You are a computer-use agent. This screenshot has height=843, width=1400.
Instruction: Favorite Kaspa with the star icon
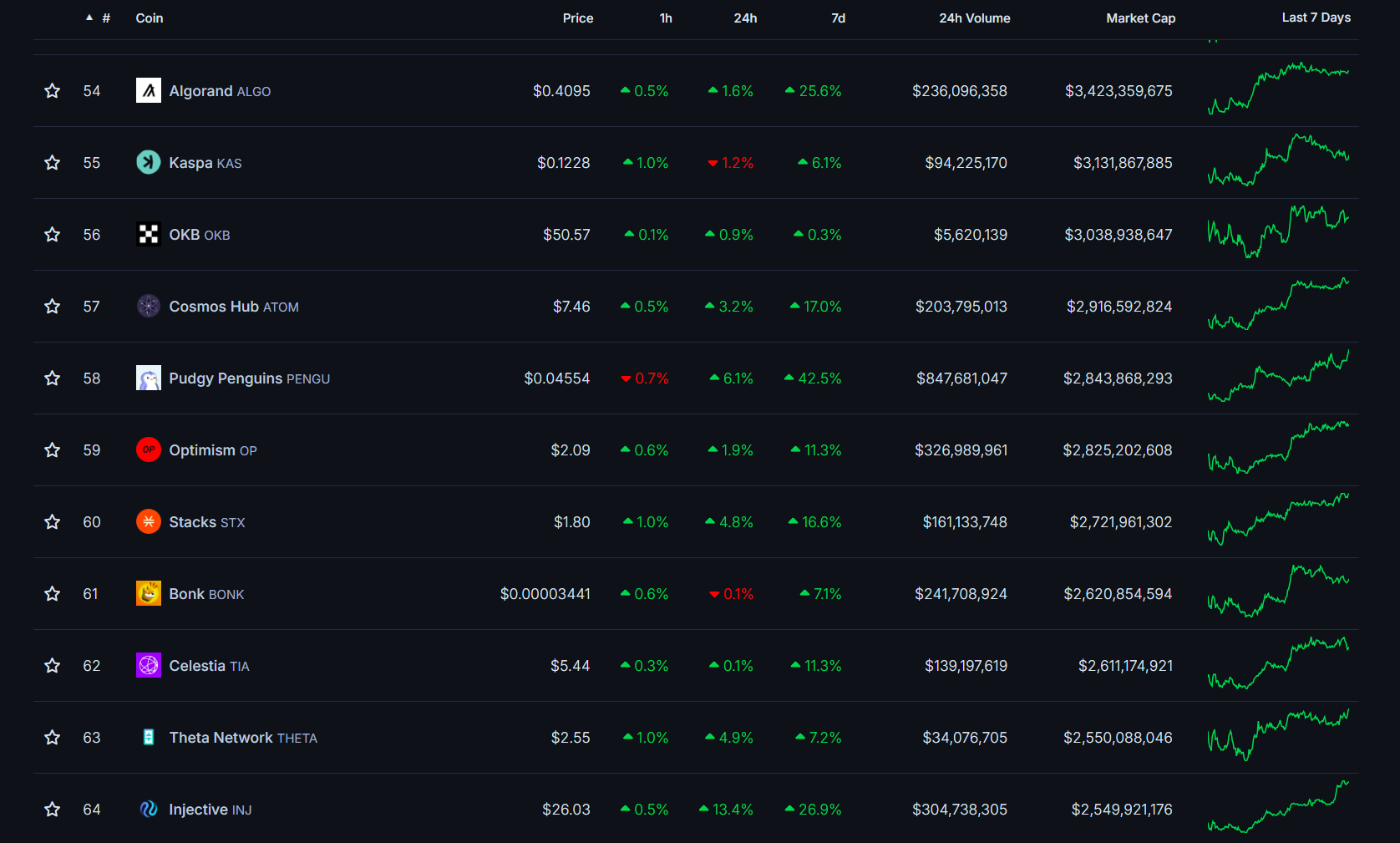pos(53,162)
